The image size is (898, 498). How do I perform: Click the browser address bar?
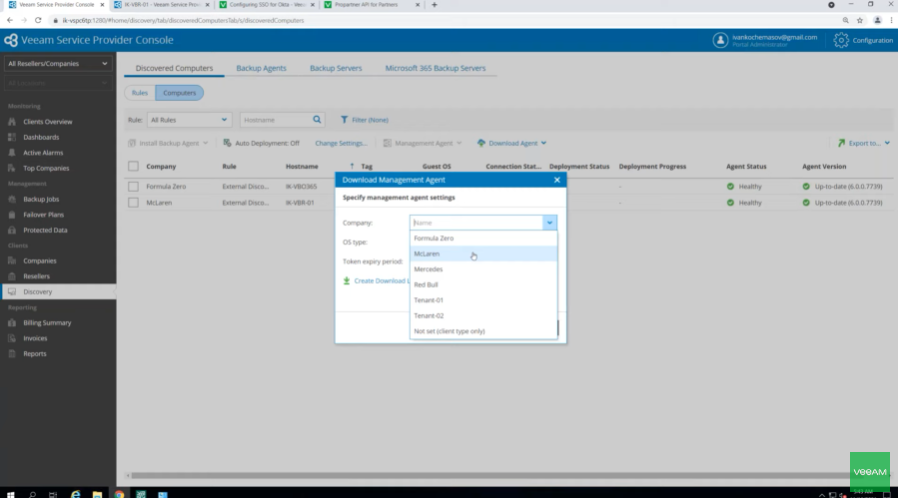(x=447, y=20)
